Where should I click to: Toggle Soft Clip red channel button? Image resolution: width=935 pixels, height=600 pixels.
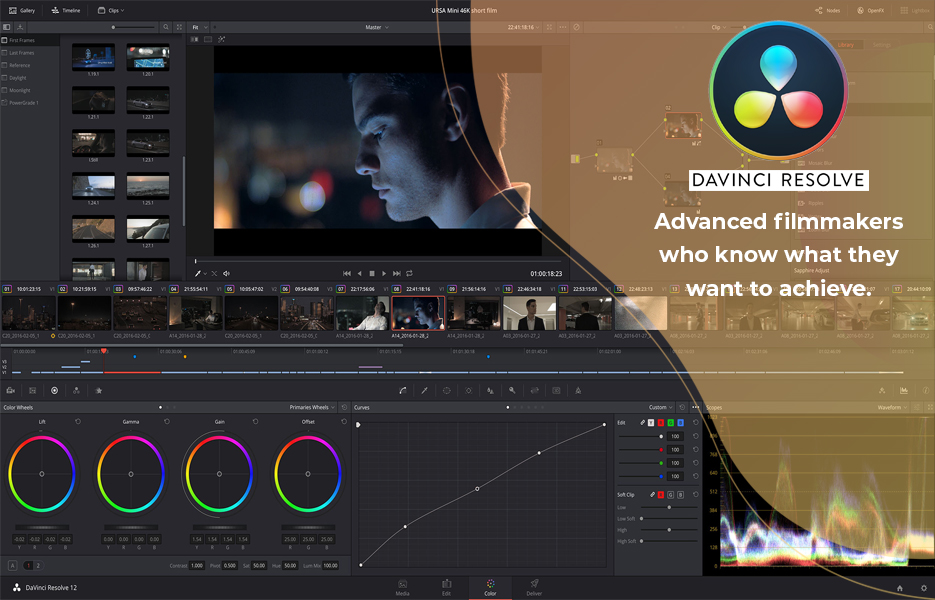coord(661,494)
